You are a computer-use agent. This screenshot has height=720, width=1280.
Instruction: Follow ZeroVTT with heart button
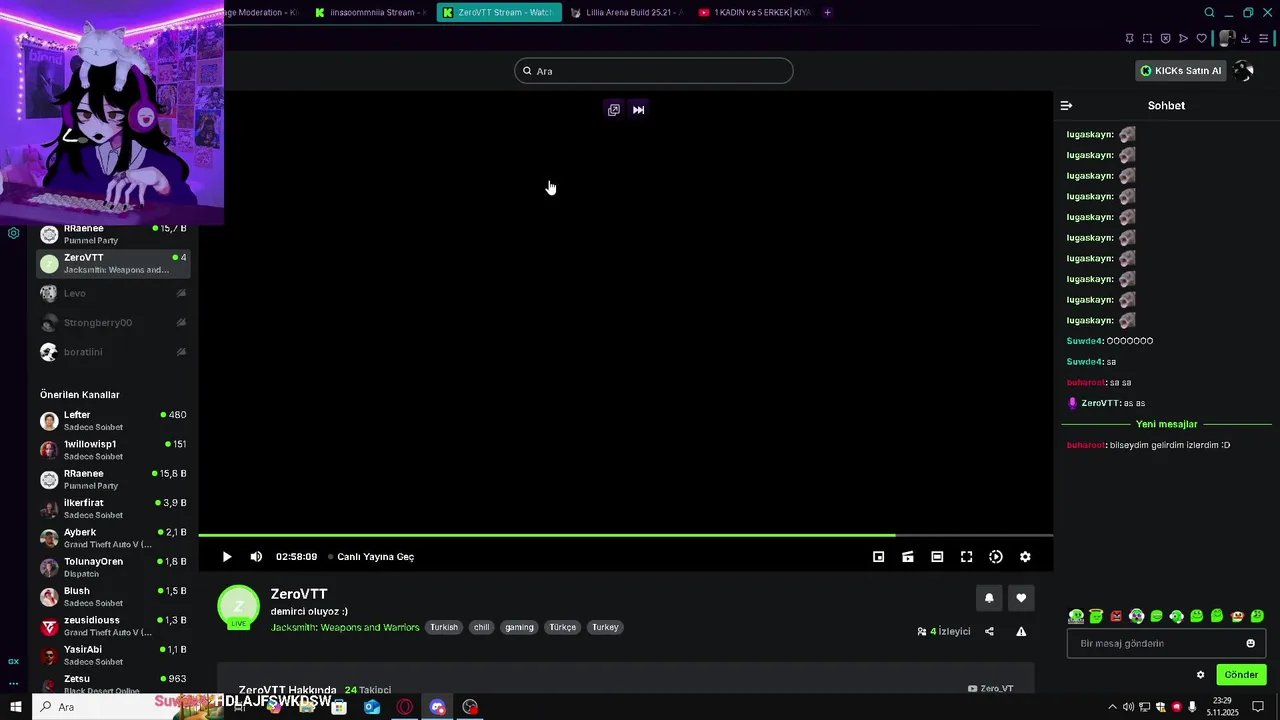point(1021,598)
